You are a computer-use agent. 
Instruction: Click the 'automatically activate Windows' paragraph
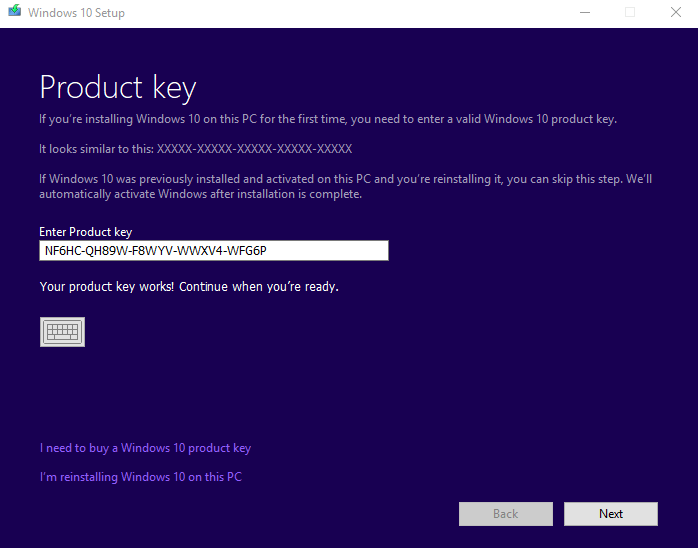(x=345, y=187)
